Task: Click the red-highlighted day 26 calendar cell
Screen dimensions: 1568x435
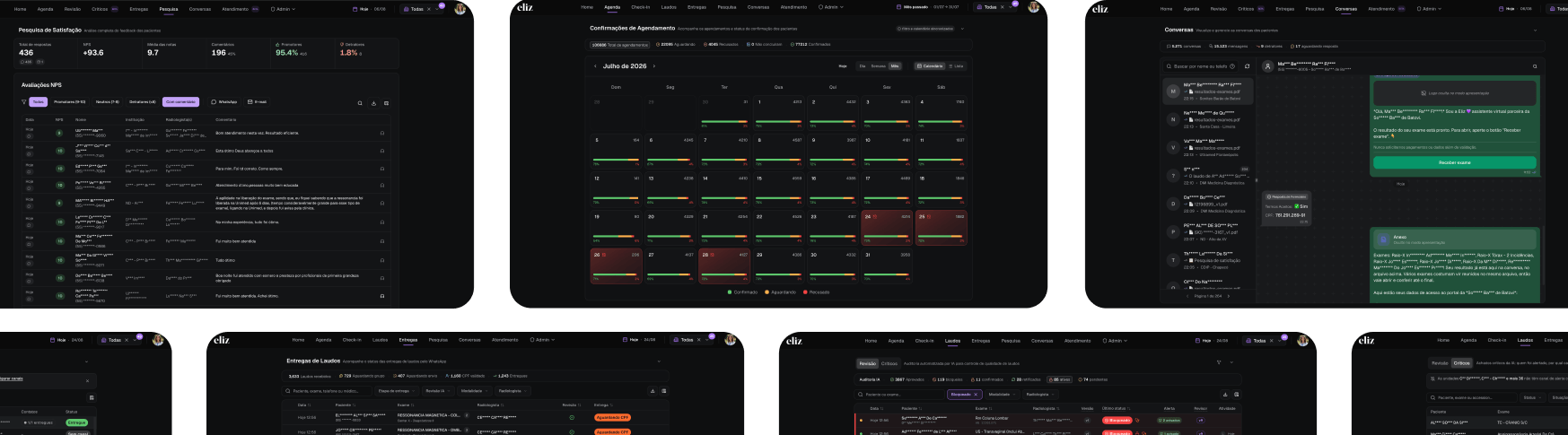Action: click(x=616, y=266)
